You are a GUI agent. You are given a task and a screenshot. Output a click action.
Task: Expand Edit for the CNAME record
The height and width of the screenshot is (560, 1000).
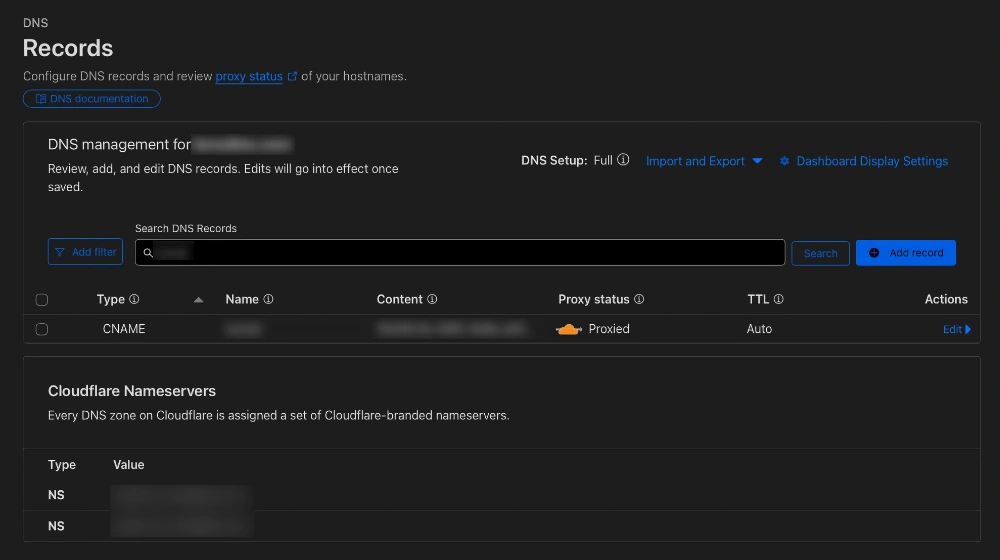(x=957, y=329)
